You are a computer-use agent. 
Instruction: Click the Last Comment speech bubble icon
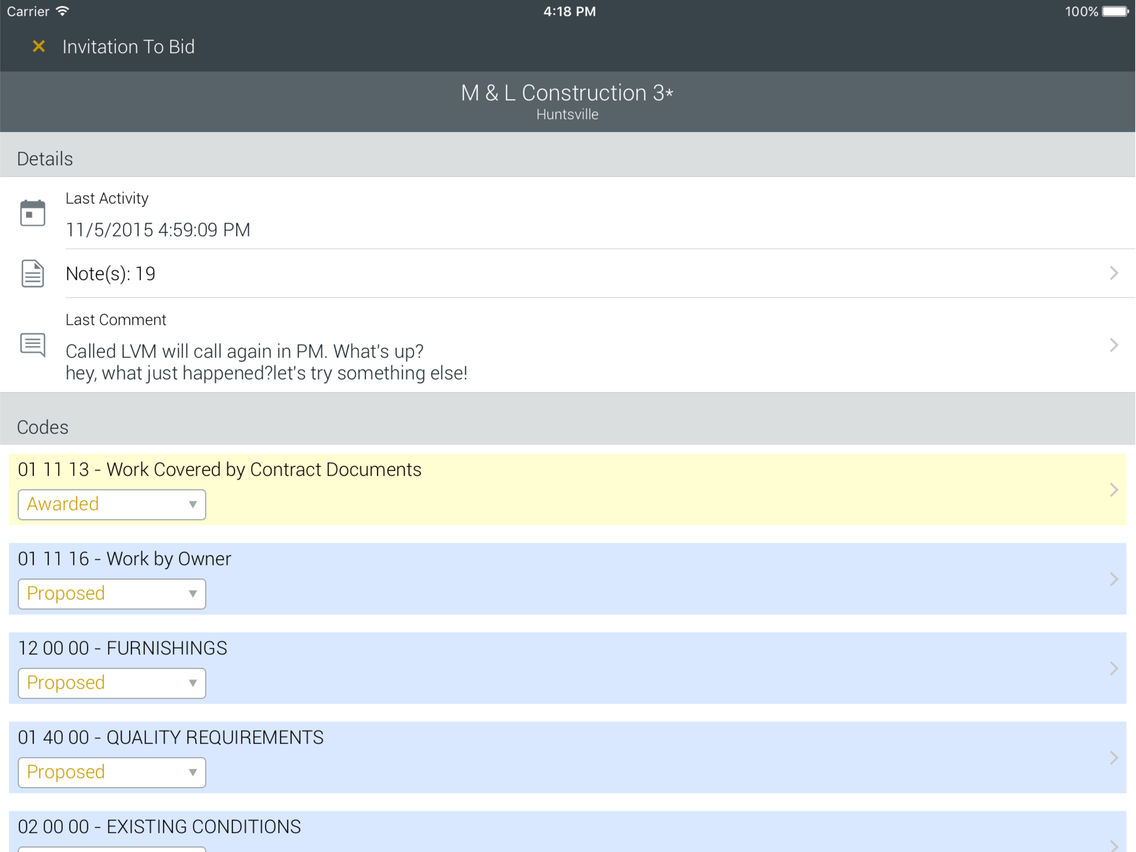pyautogui.click(x=33, y=345)
